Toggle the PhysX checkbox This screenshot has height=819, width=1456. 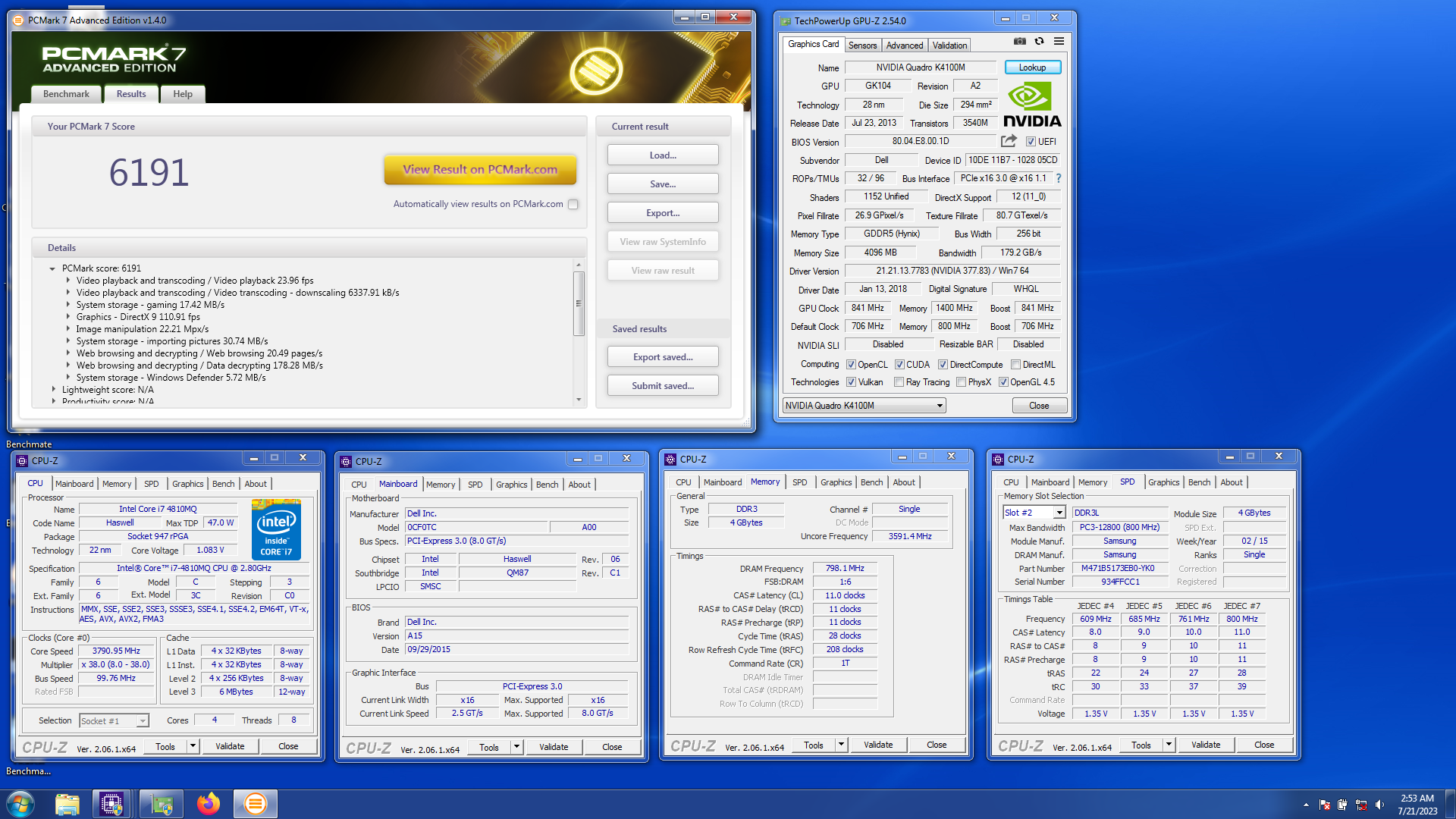click(961, 382)
